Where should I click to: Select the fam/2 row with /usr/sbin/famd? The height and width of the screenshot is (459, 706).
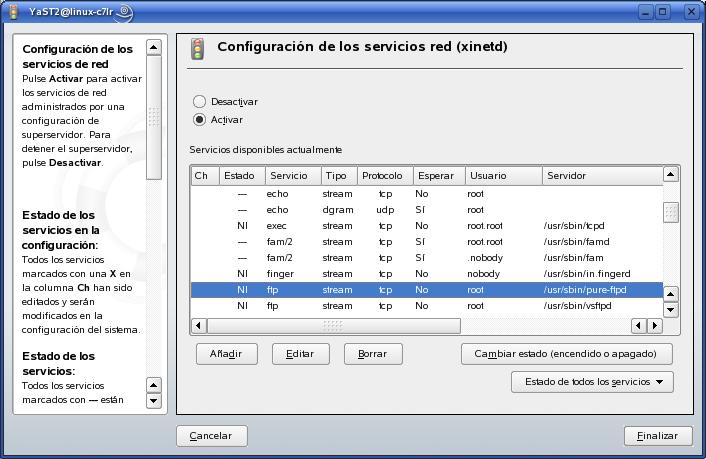[x=427, y=242]
